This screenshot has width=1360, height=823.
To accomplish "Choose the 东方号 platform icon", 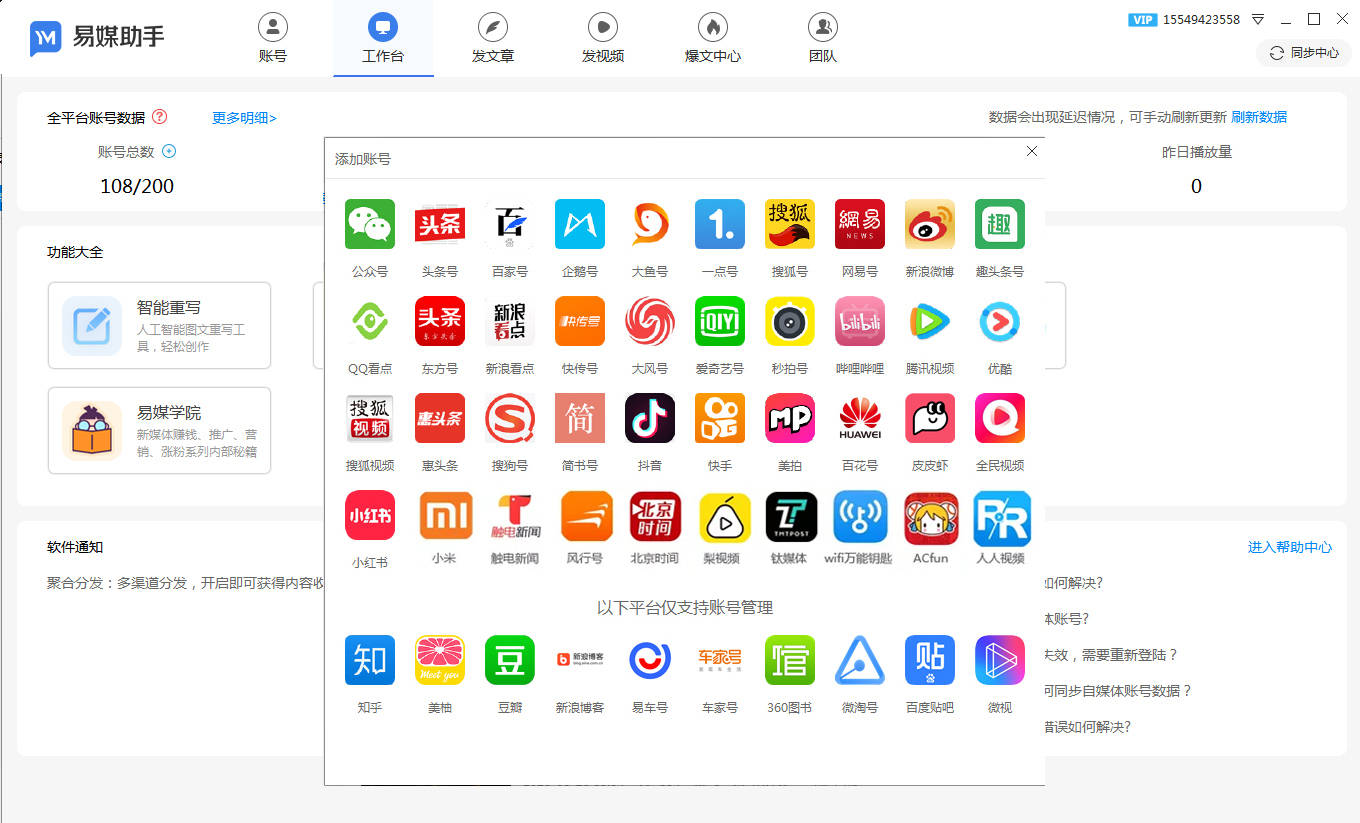I will pos(440,321).
